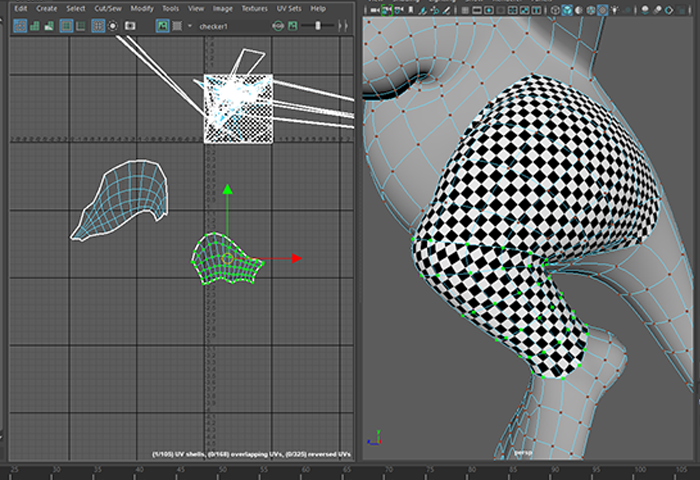Image resolution: width=700 pixels, height=480 pixels.
Task: Click the Modify menu
Action: click(142, 8)
